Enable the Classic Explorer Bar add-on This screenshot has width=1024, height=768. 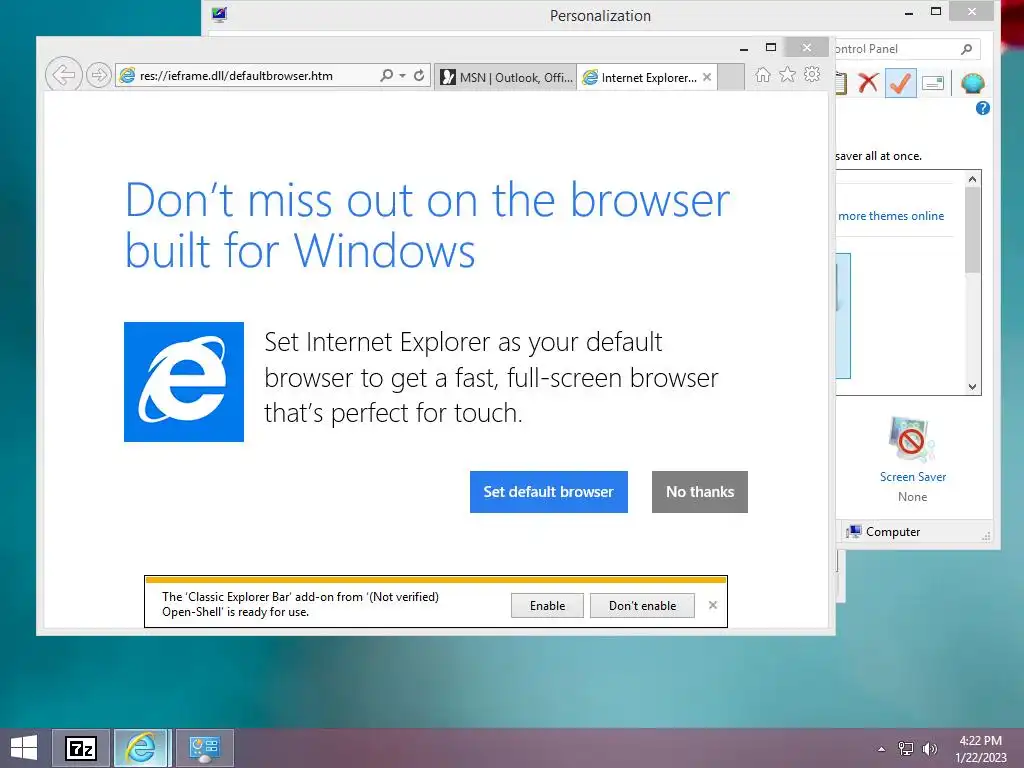[547, 606]
